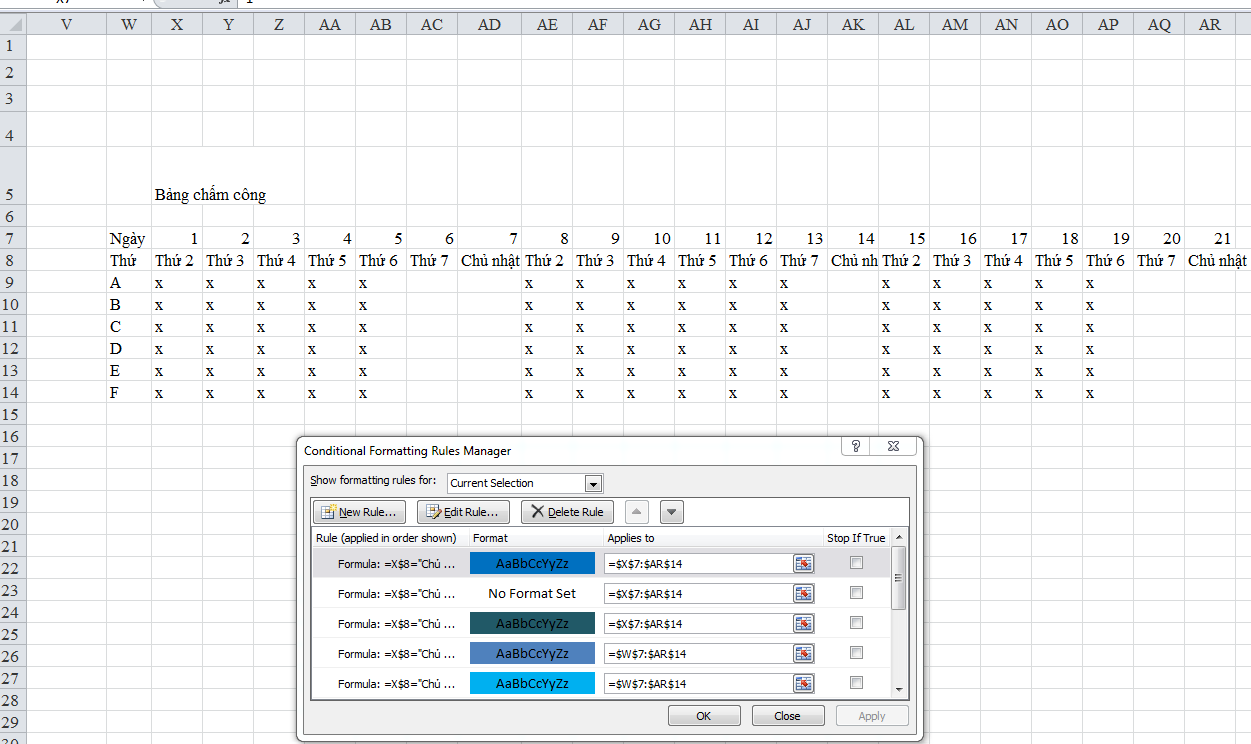The image size is (1251, 744).
Task: Select column AD header
Action: (x=489, y=25)
